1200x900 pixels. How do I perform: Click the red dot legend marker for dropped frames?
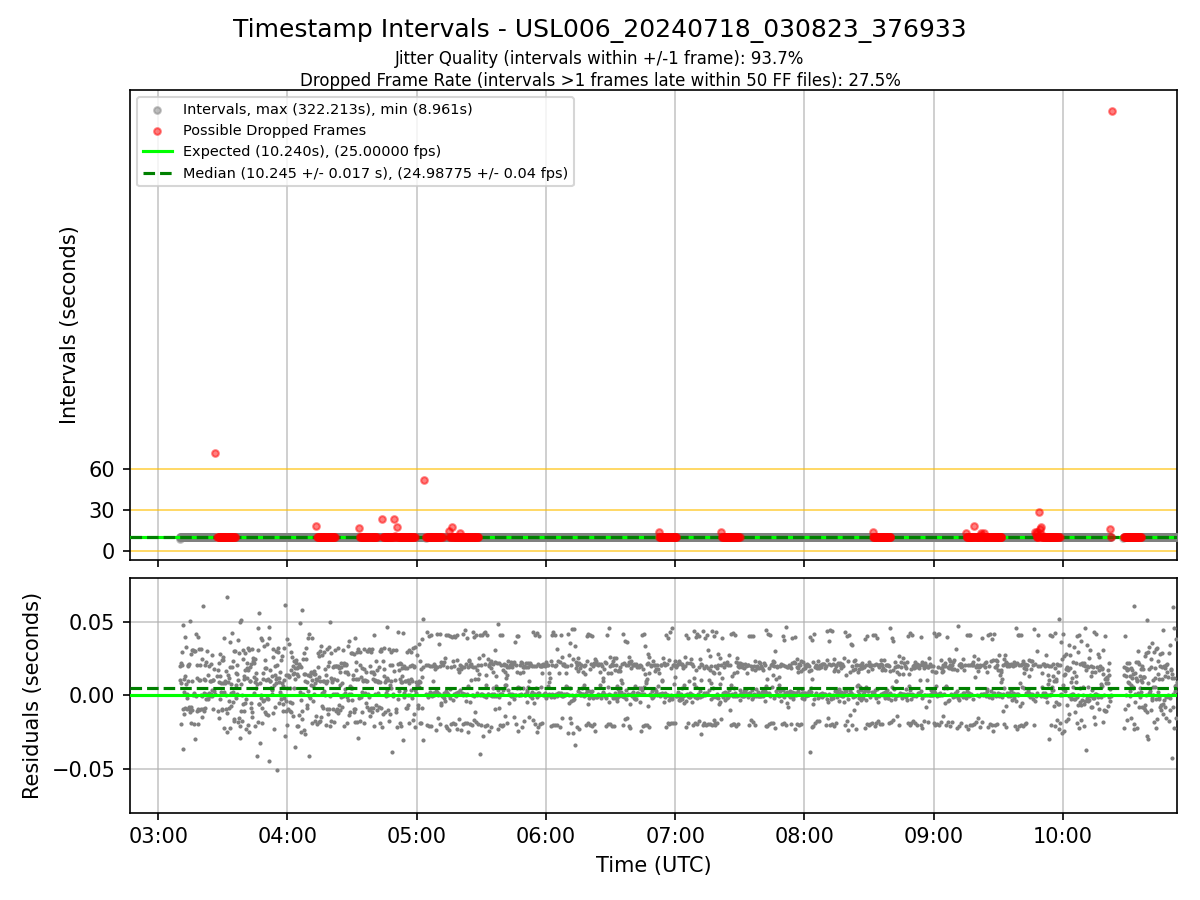coord(157,130)
